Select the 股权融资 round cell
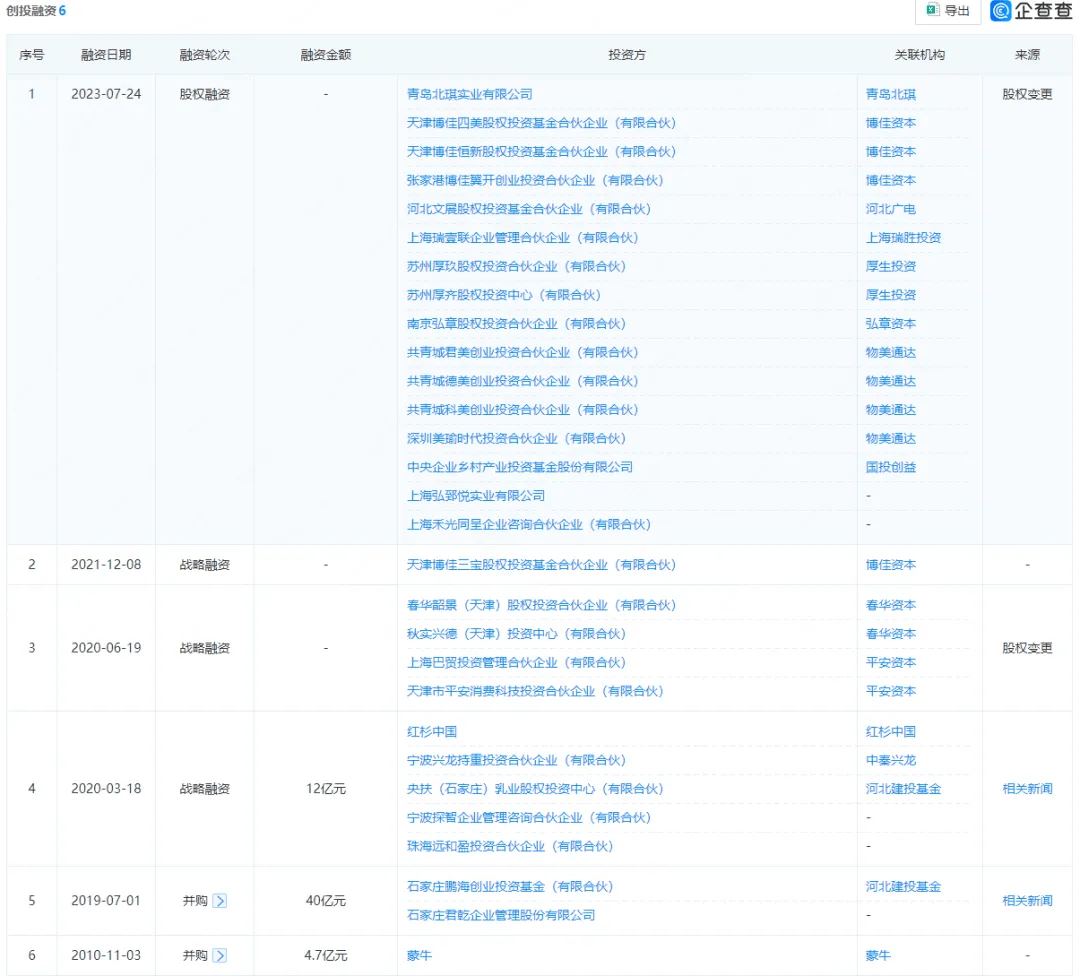This screenshot has height=976, width=1080. click(x=205, y=94)
